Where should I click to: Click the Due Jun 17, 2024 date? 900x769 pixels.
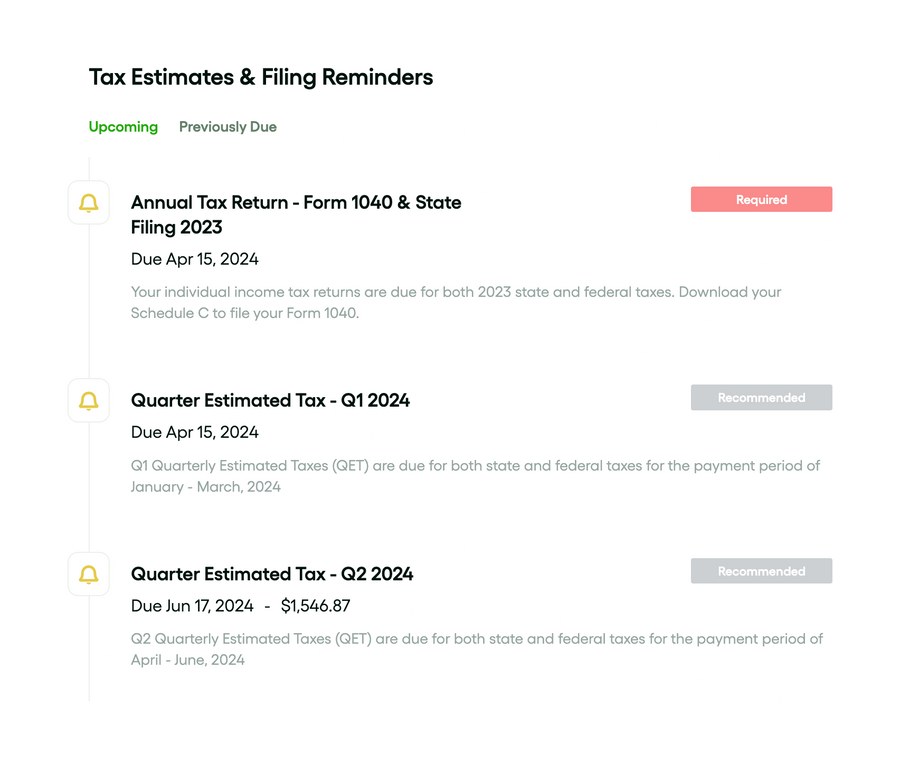pyautogui.click(x=193, y=606)
